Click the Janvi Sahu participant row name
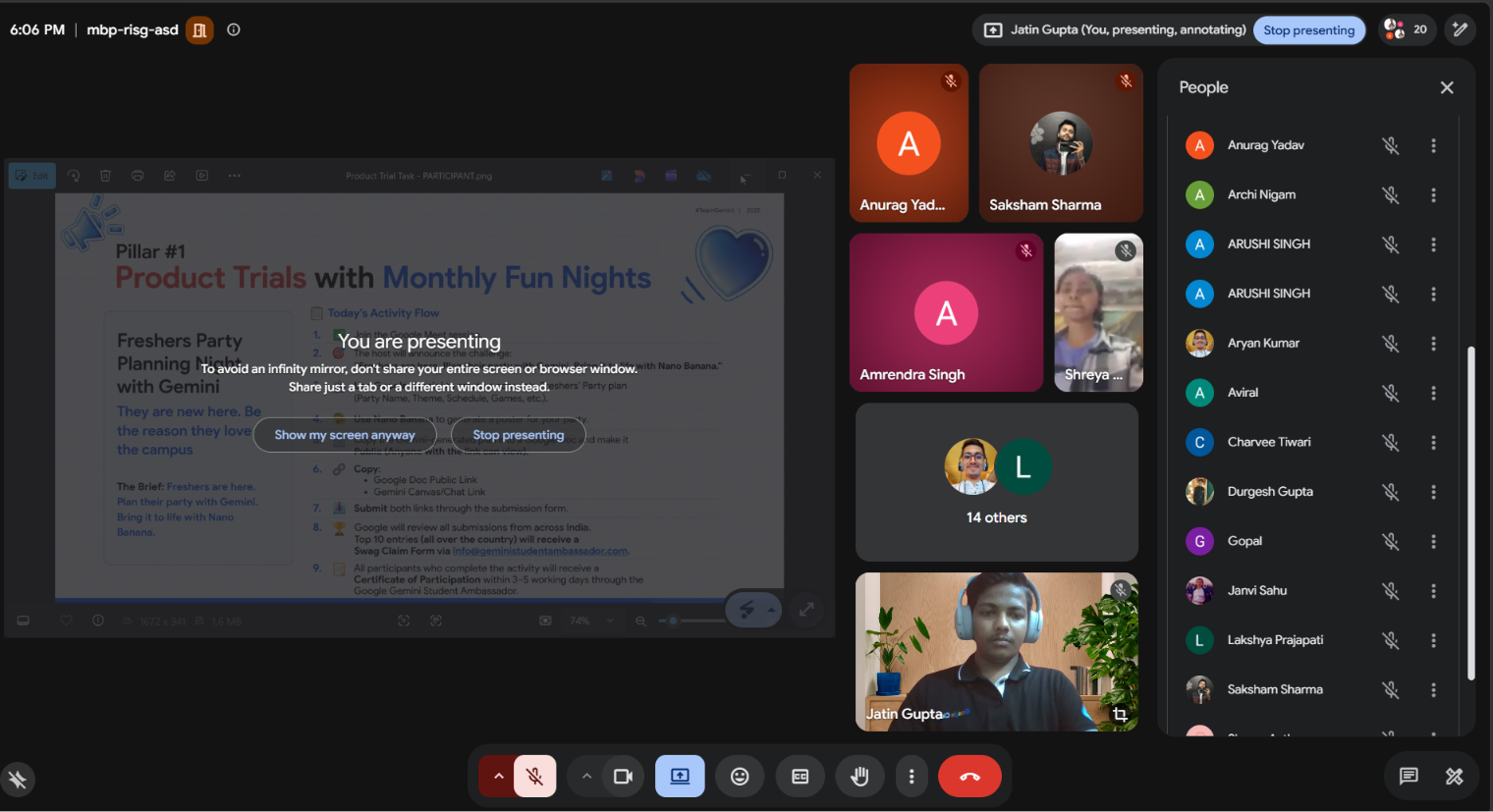Viewport: 1493px width, 812px height. click(x=1257, y=590)
